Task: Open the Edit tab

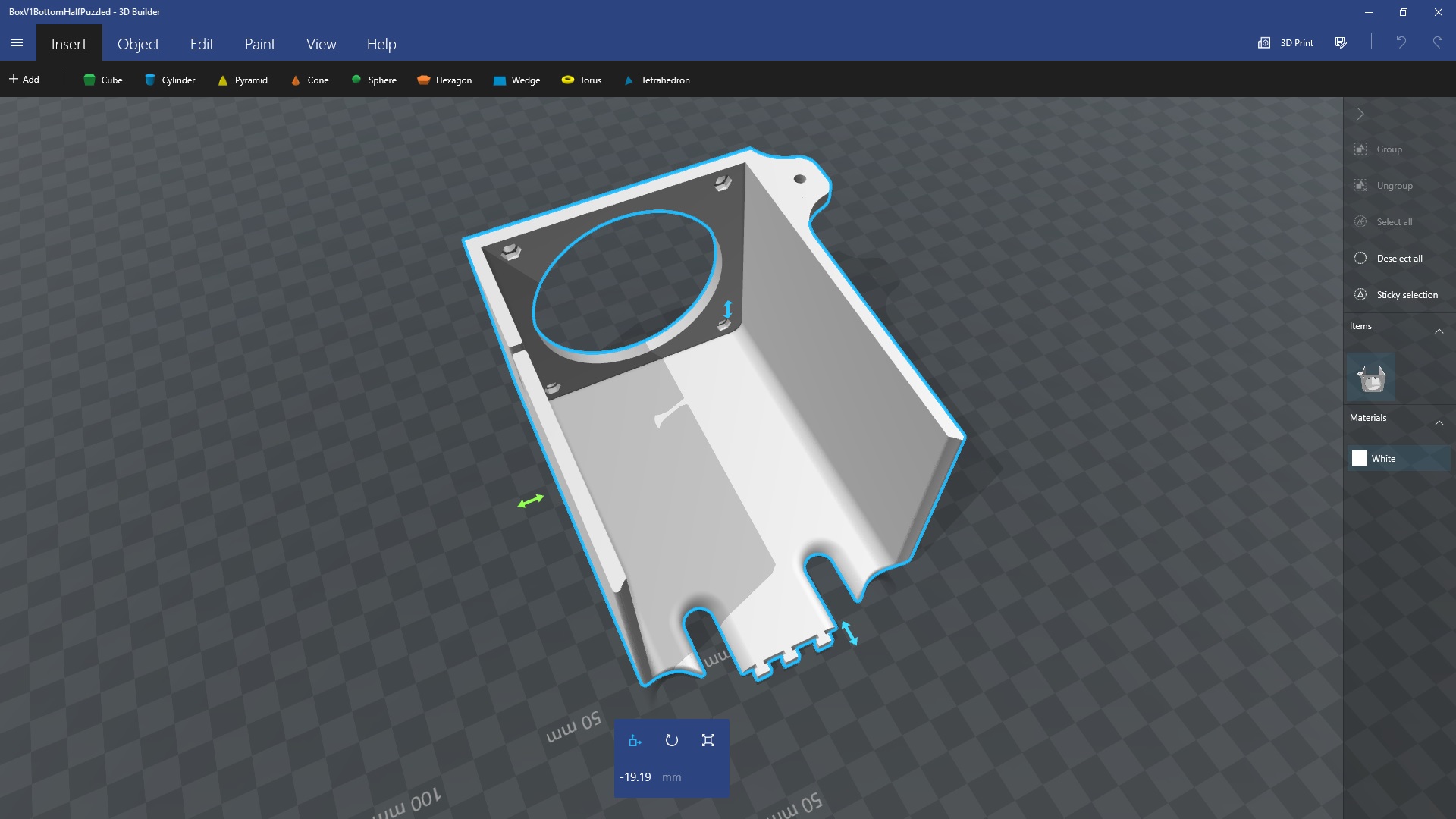Action: point(202,44)
